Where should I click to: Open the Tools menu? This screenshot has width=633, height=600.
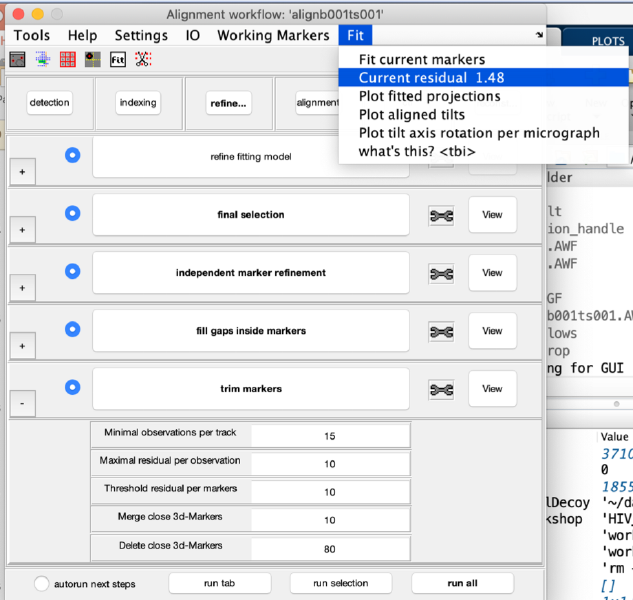coord(32,36)
